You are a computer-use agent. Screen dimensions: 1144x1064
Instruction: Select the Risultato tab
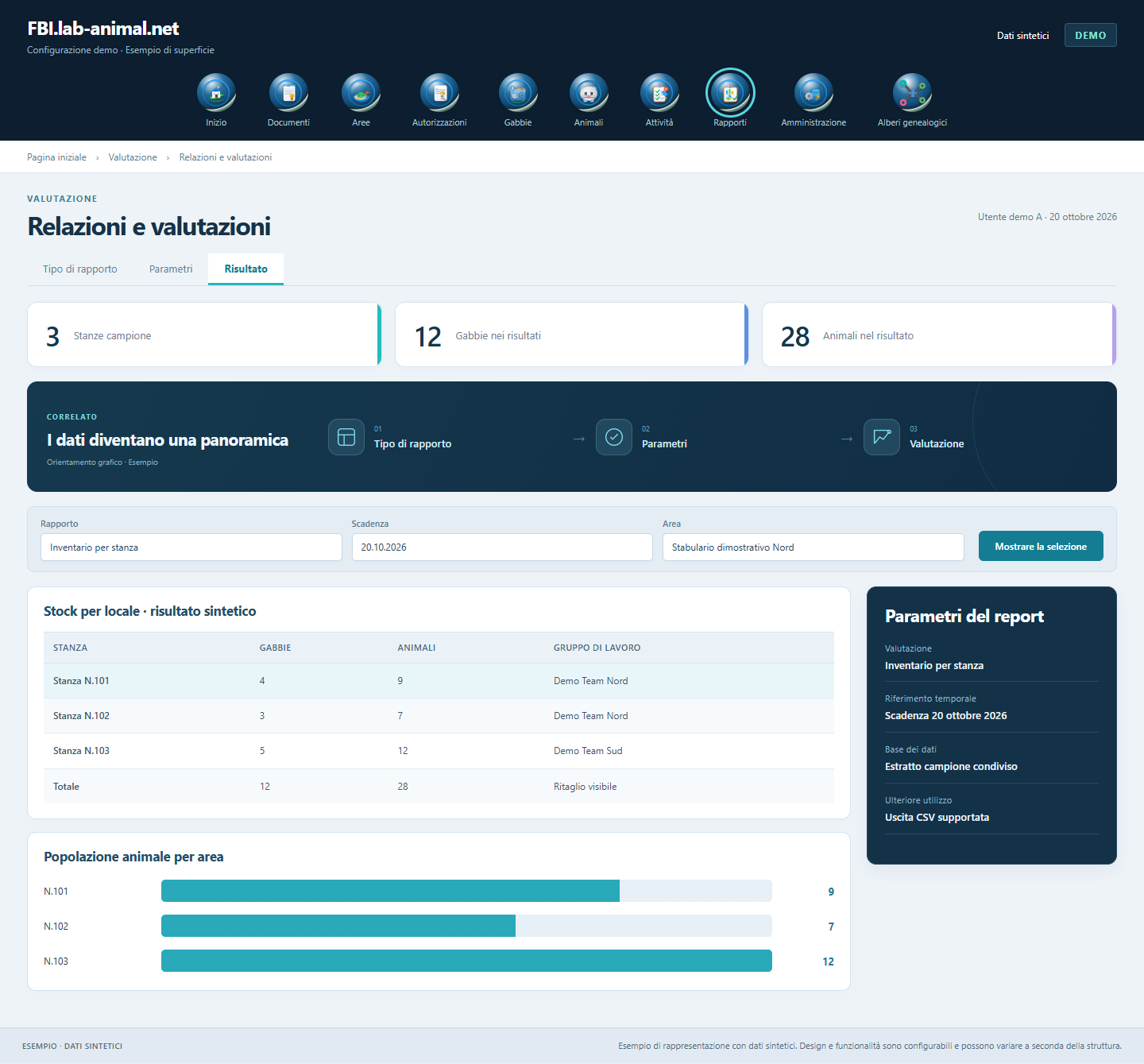tap(245, 269)
